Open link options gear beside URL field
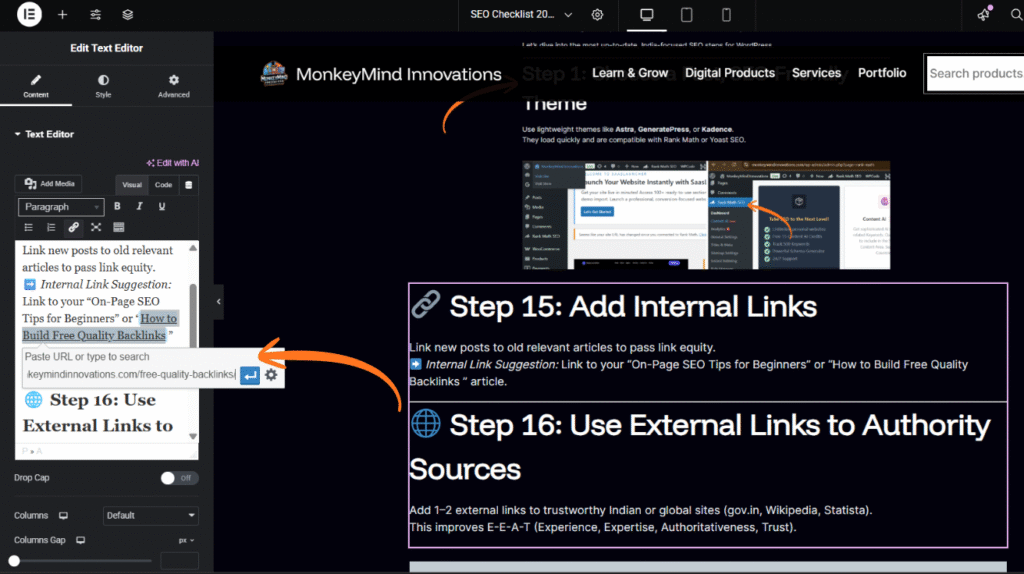The image size is (1024, 574). click(271, 375)
